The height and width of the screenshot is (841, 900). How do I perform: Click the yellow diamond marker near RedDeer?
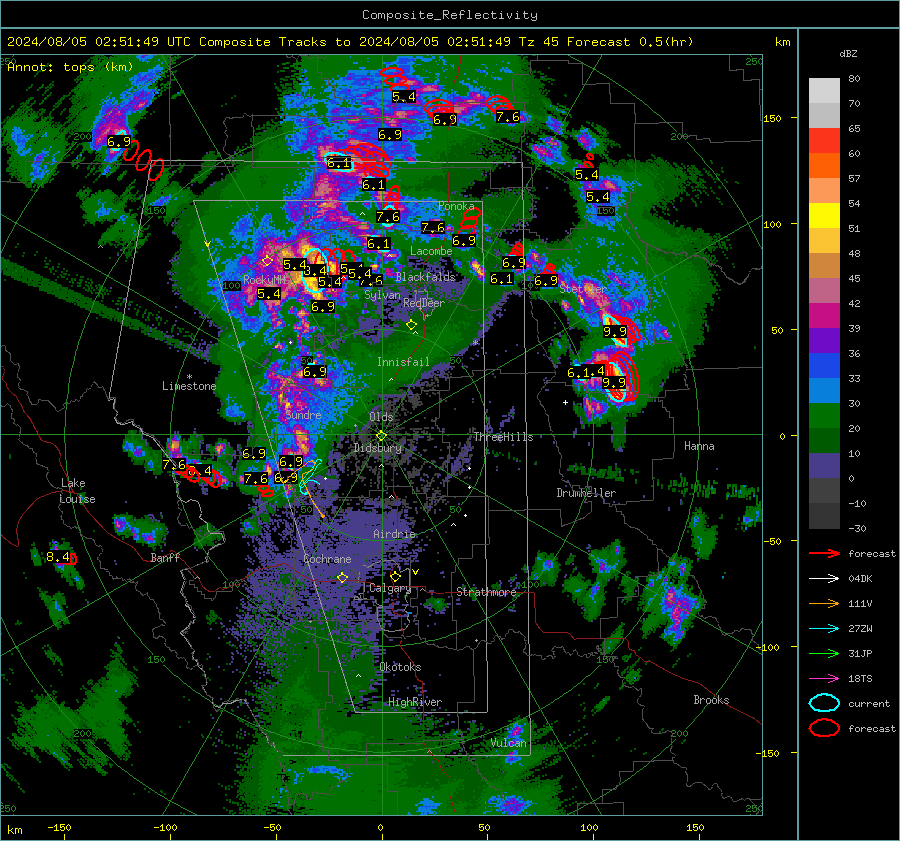411,325
